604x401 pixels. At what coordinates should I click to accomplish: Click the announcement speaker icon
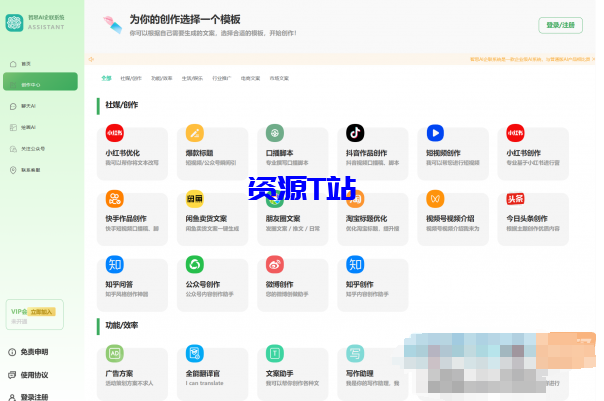[91, 59]
